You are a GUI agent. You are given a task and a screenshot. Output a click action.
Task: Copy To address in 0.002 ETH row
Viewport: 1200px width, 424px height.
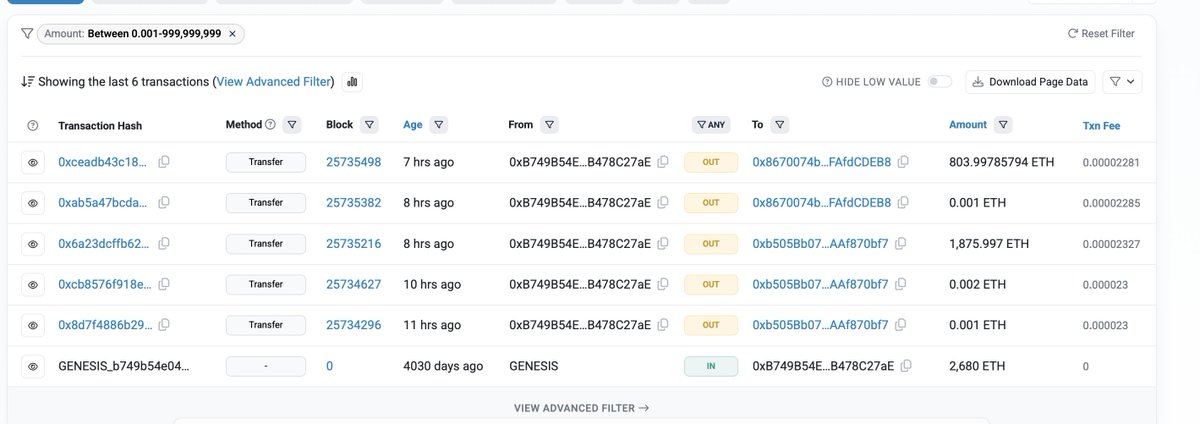pyautogui.click(x=901, y=285)
